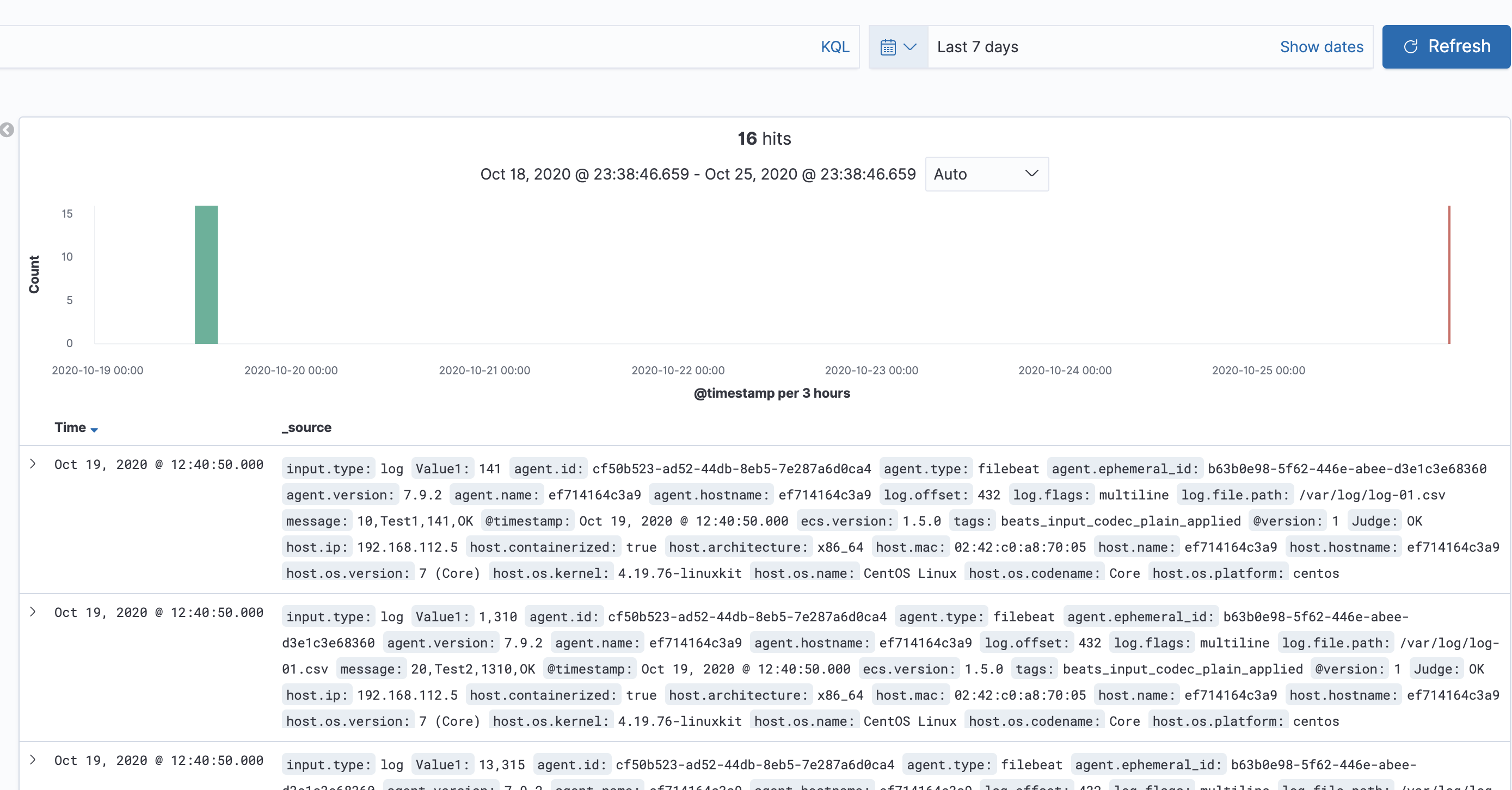The height and width of the screenshot is (790, 1512).
Task: Expand first document row with Value1 141
Action: point(33,464)
